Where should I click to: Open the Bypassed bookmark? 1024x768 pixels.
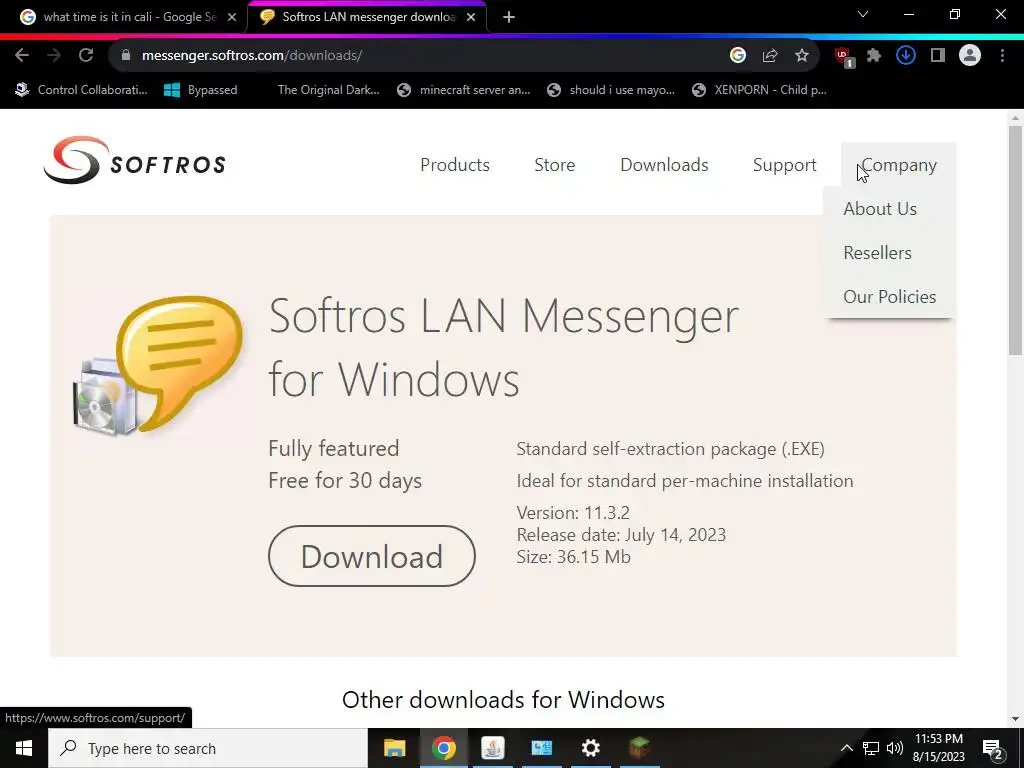point(200,90)
